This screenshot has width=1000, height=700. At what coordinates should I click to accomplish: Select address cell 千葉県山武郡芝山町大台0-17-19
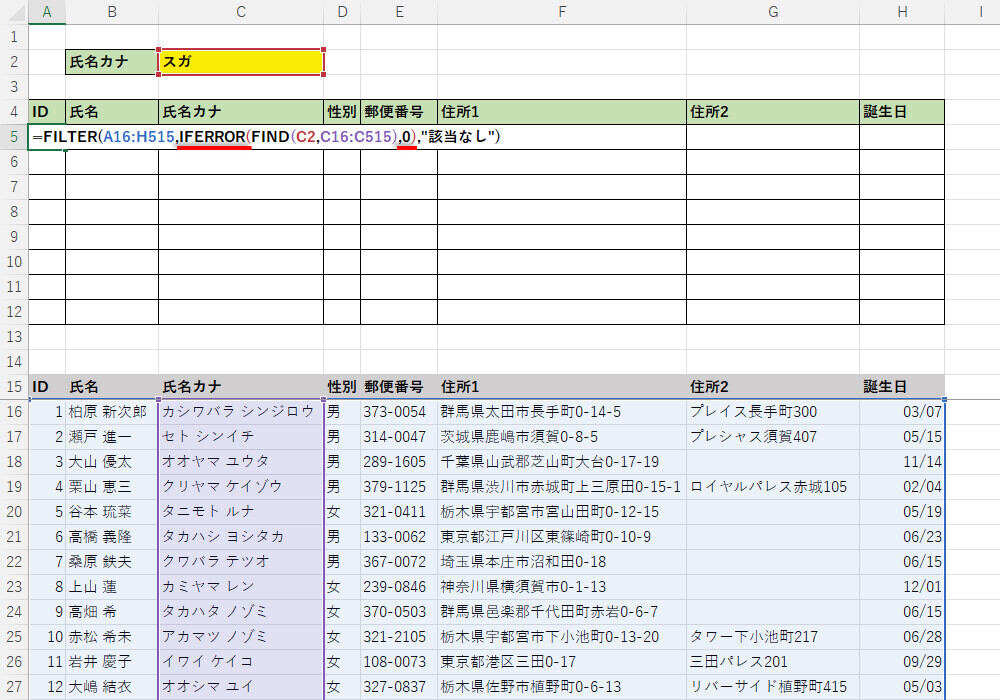(x=562, y=462)
